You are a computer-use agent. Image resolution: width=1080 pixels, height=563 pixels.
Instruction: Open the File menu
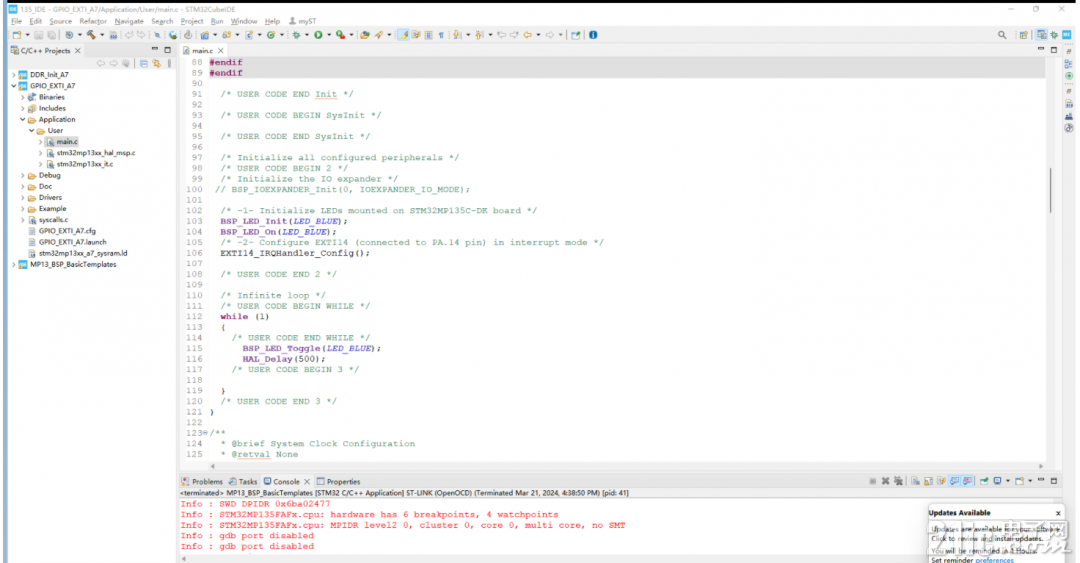[17, 21]
